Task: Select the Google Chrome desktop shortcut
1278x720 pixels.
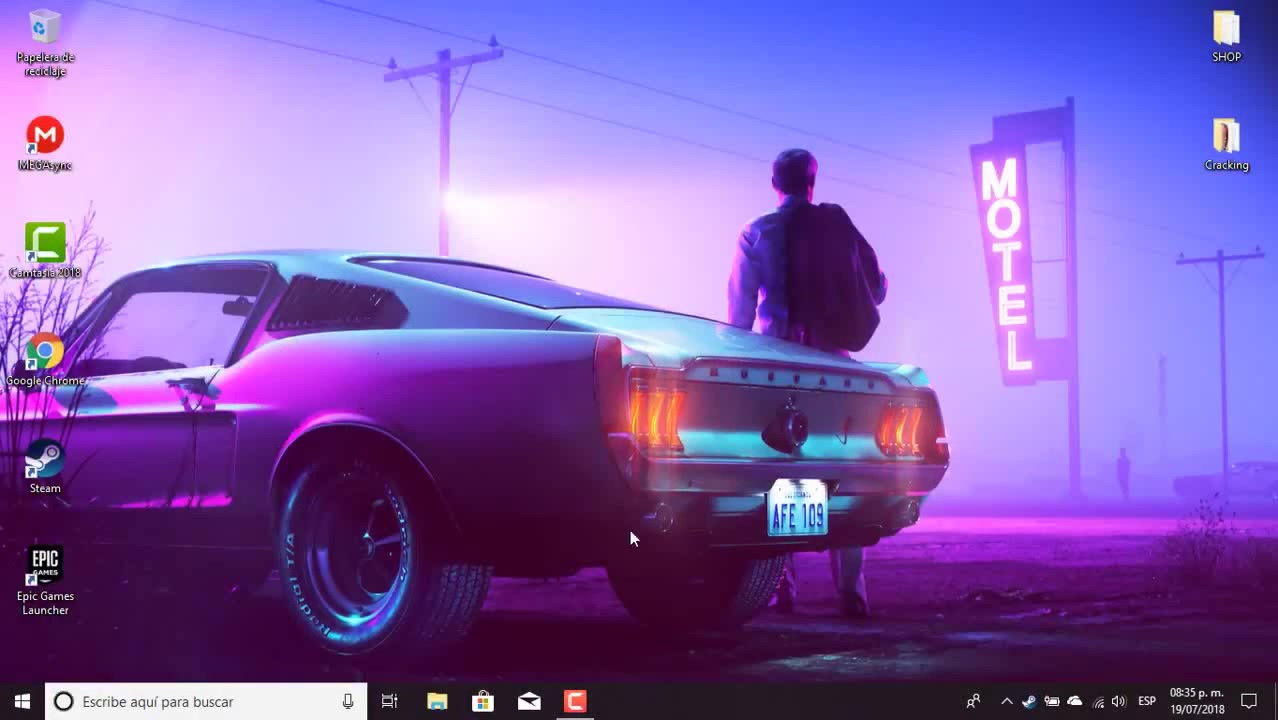Action: 45,359
